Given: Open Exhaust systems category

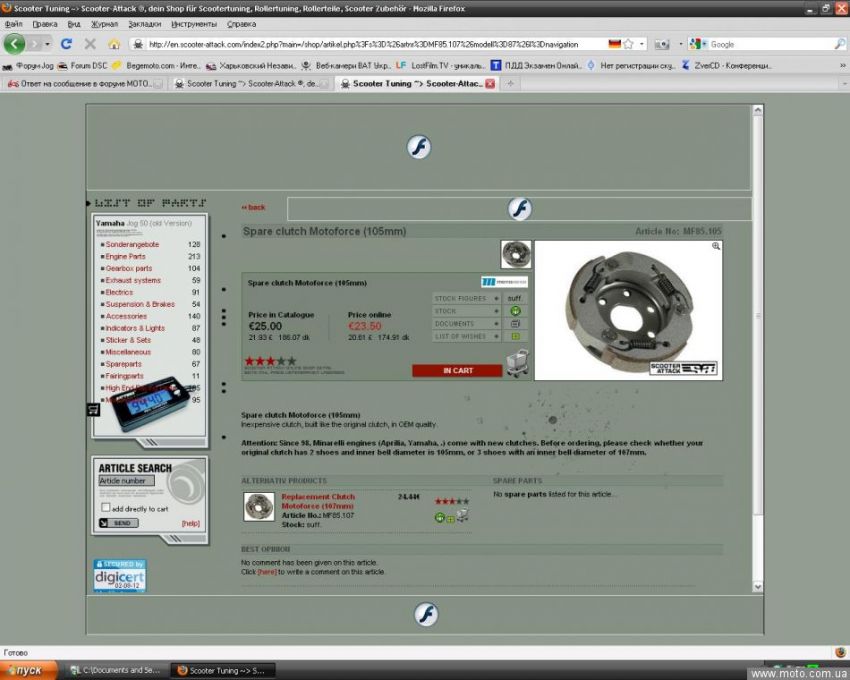Looking at the screenshot, I should coord(133,280).
